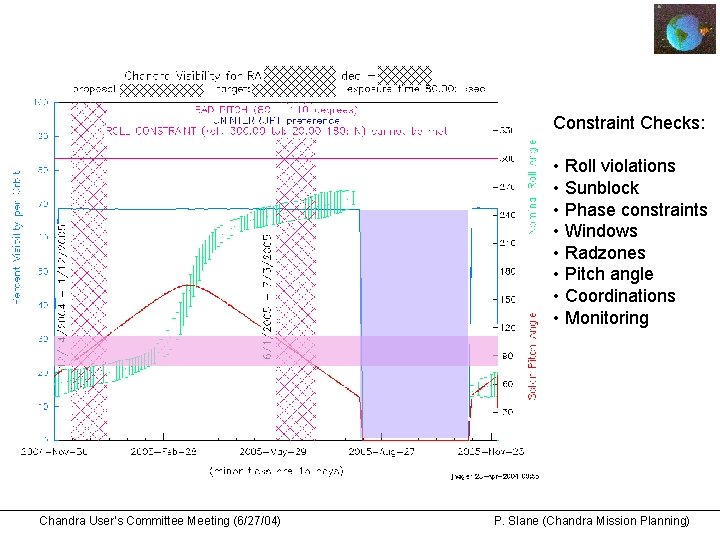Click the 'Solar Pitch Angle' axis label
The image size is (720, 540).
(532, 356)
